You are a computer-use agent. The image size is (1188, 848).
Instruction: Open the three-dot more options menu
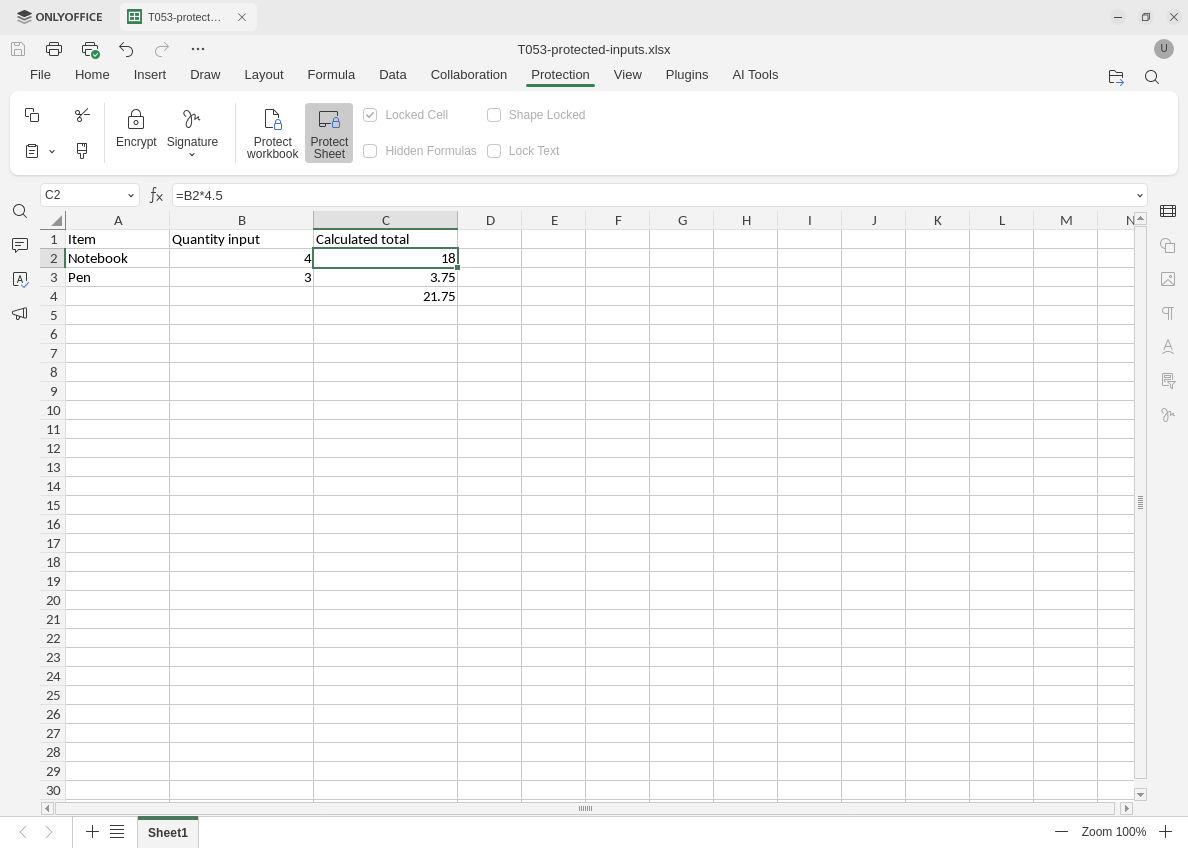coord(198,49)
